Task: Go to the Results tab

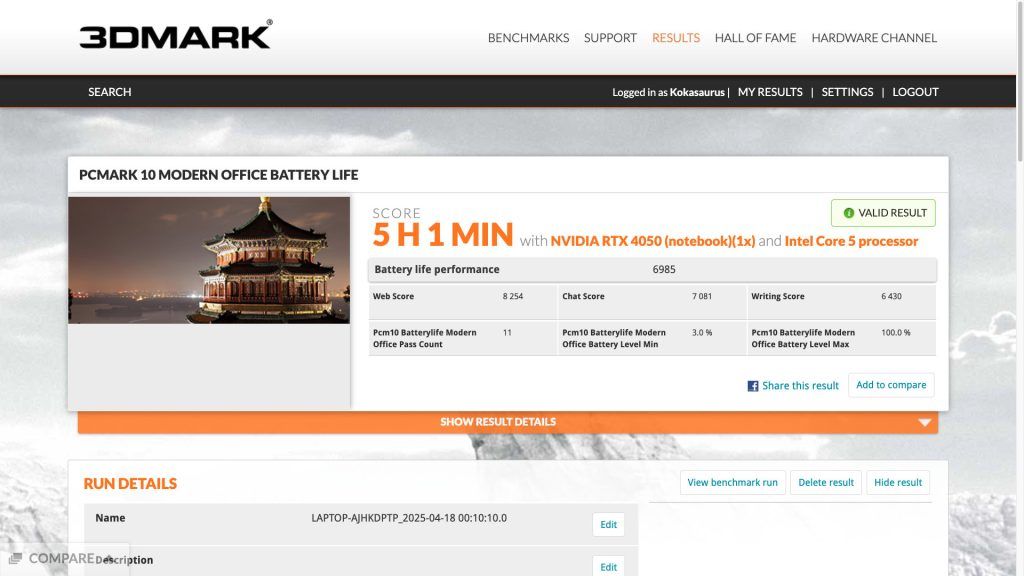Action: click(676, 38)
